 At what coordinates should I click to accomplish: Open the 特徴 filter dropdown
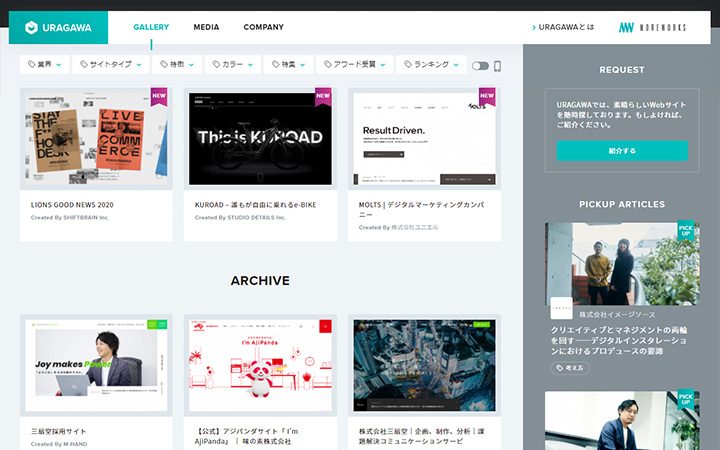tap(177, 64)
